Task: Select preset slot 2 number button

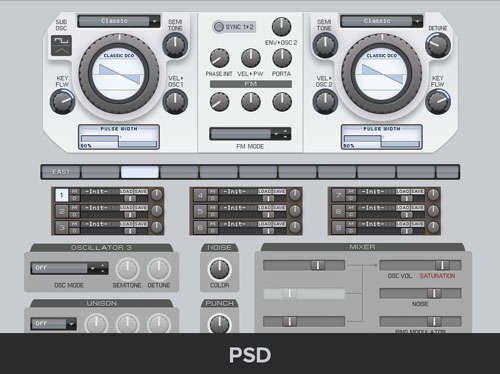Action: (62, 211)
